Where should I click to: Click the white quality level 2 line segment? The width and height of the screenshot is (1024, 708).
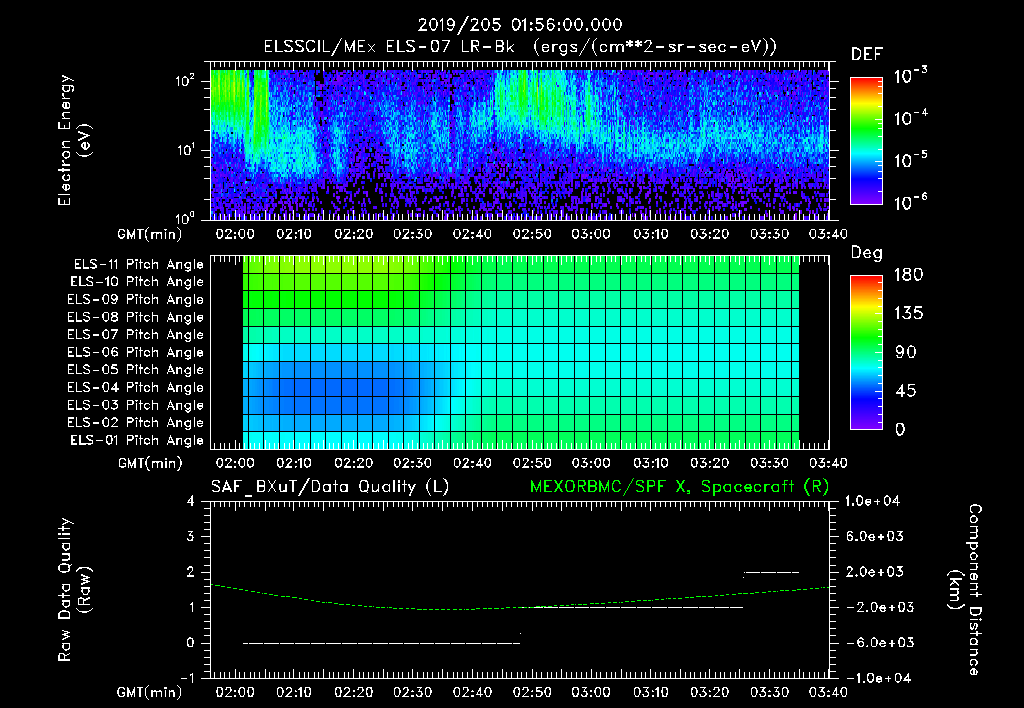(x=771, y=572)
